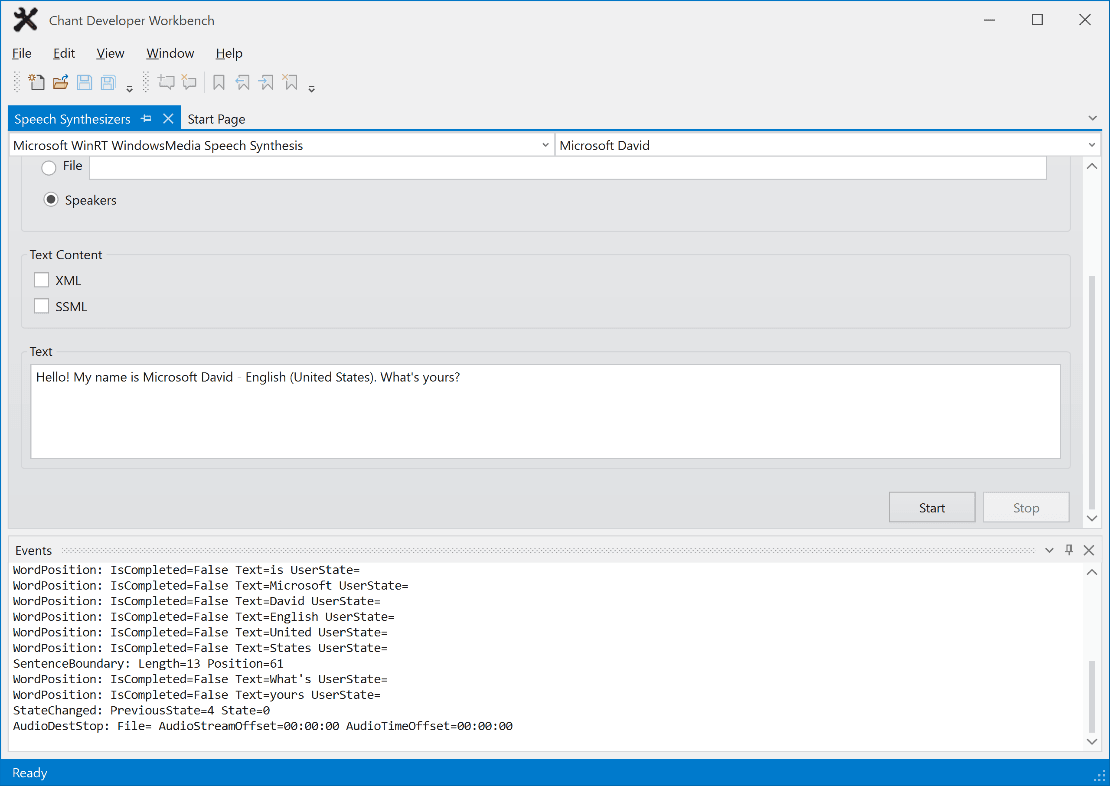
Task: Switch to the Start Page tab
Action: 217,119
